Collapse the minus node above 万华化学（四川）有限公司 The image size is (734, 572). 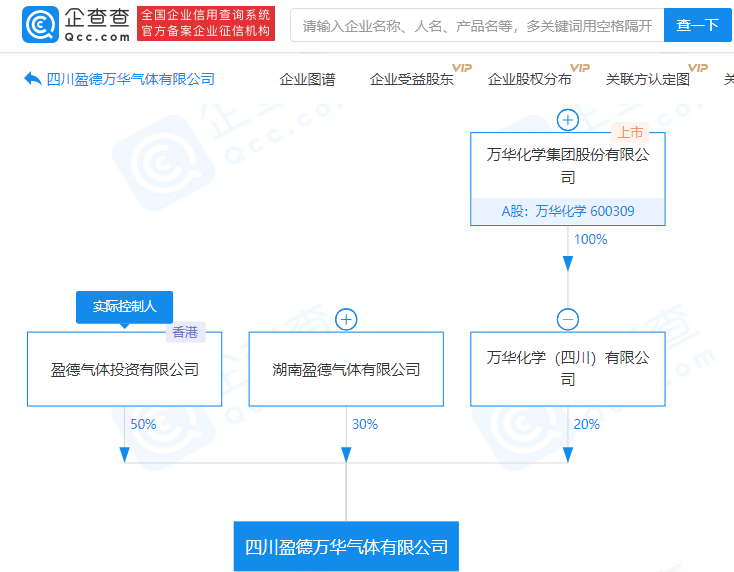tap(568, 320)
